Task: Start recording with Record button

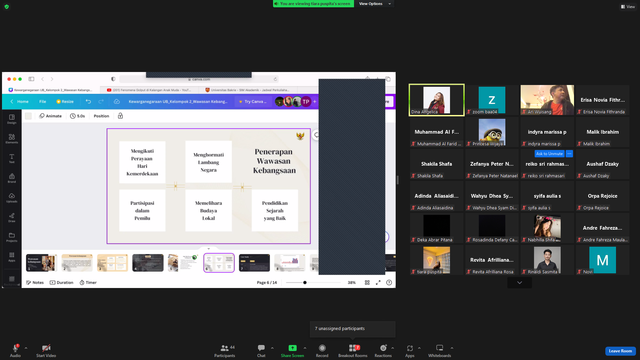Action: 322,350
